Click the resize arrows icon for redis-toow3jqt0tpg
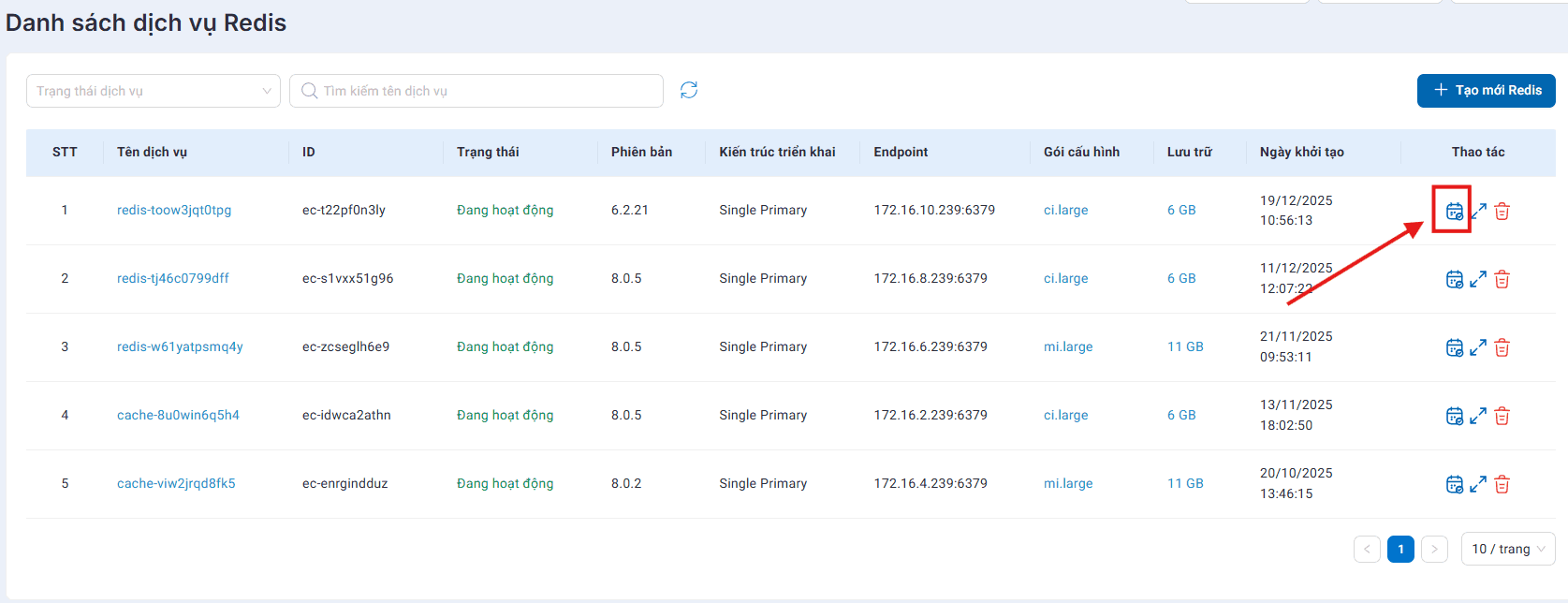The height and width of the screenshot is (603, 1568). (1478, 211)
